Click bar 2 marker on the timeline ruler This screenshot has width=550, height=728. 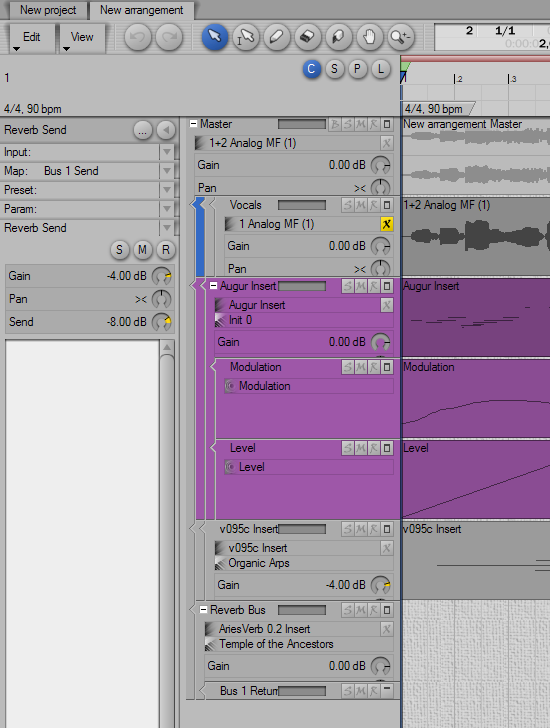pyautogui.click(x=455, y=79)
